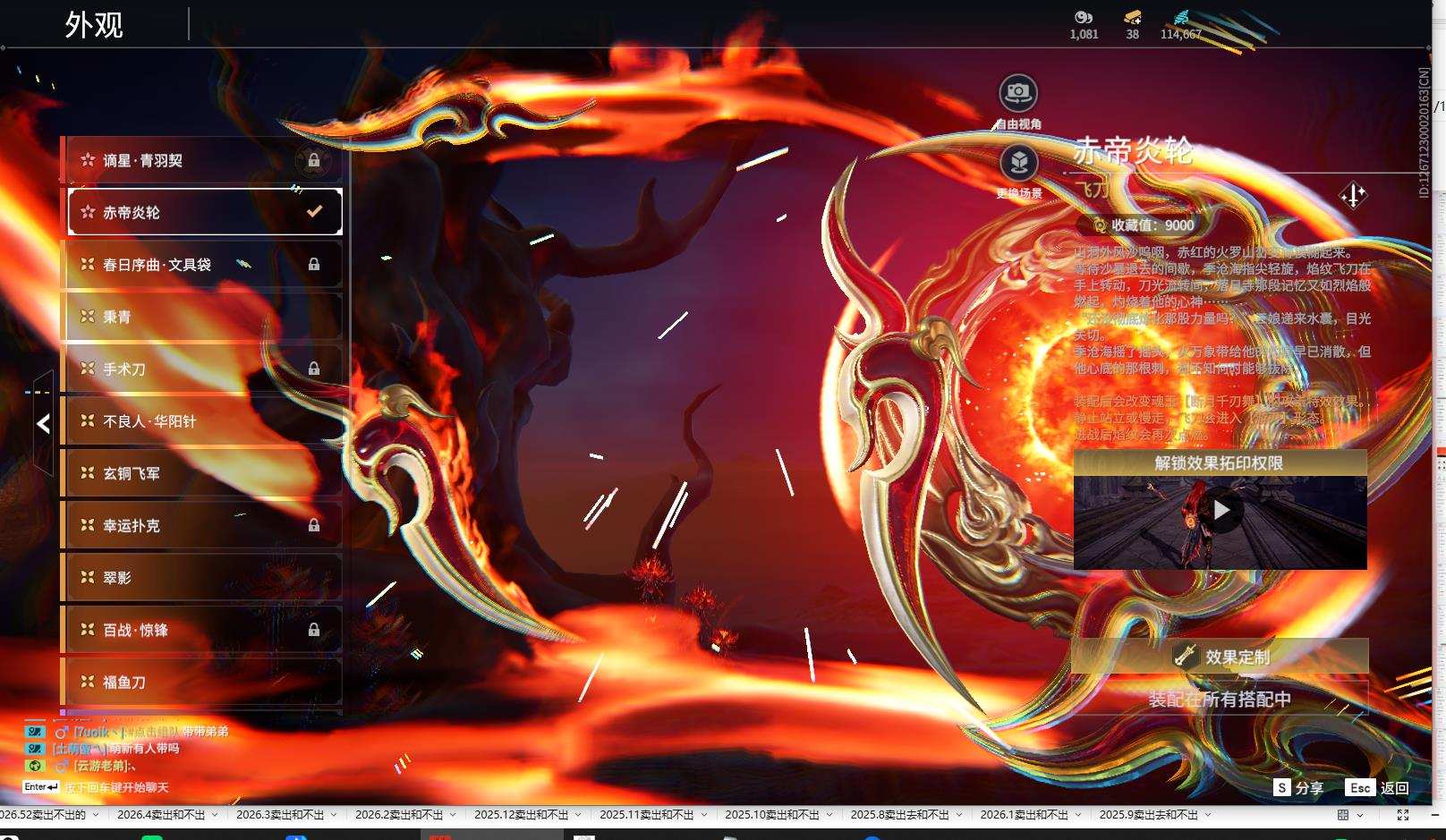Click 解锁效果拓印权限 unlock banner
The image size is (1446, 840).
pos(1221,462)
